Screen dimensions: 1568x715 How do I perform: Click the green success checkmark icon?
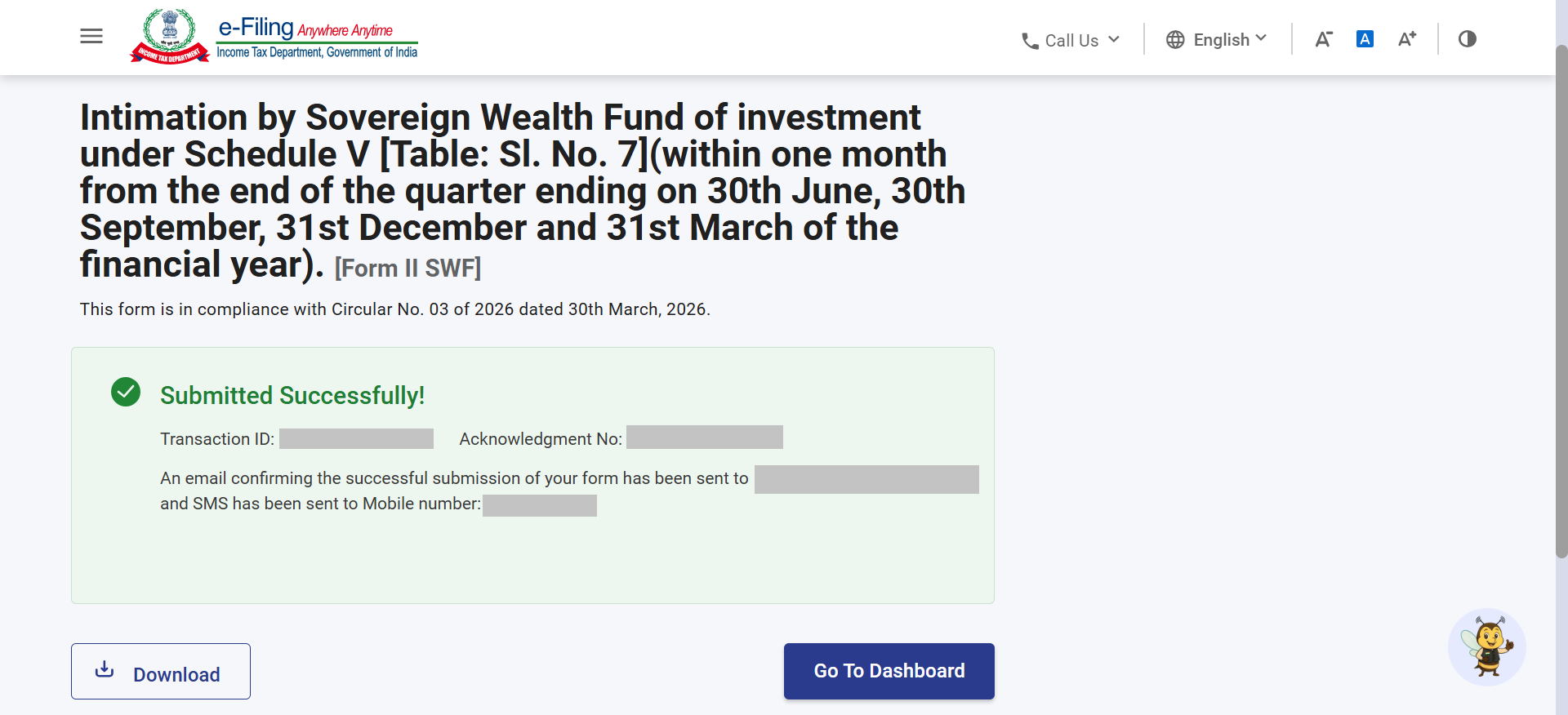(x=126, y=392)
